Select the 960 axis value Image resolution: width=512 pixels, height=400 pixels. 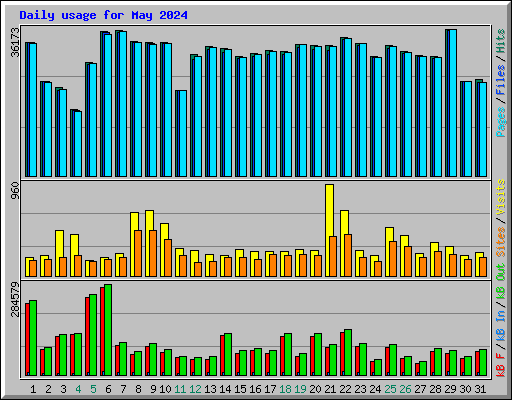pyautogui.click(x=15, y=191)
